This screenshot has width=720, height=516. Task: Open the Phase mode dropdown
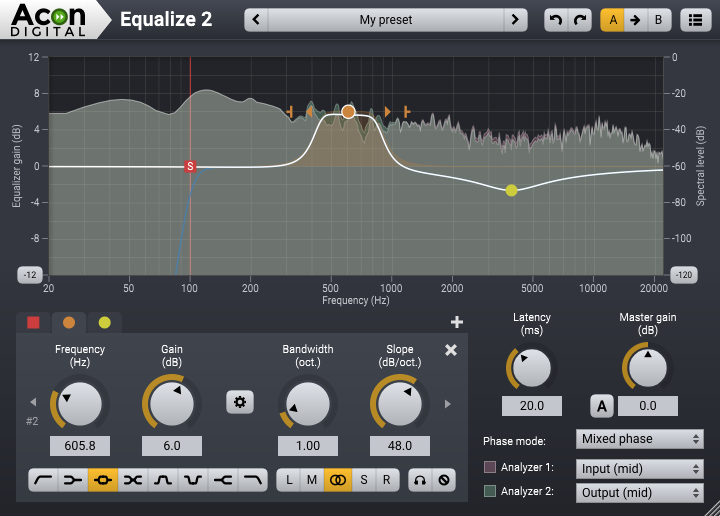[640, 439]
